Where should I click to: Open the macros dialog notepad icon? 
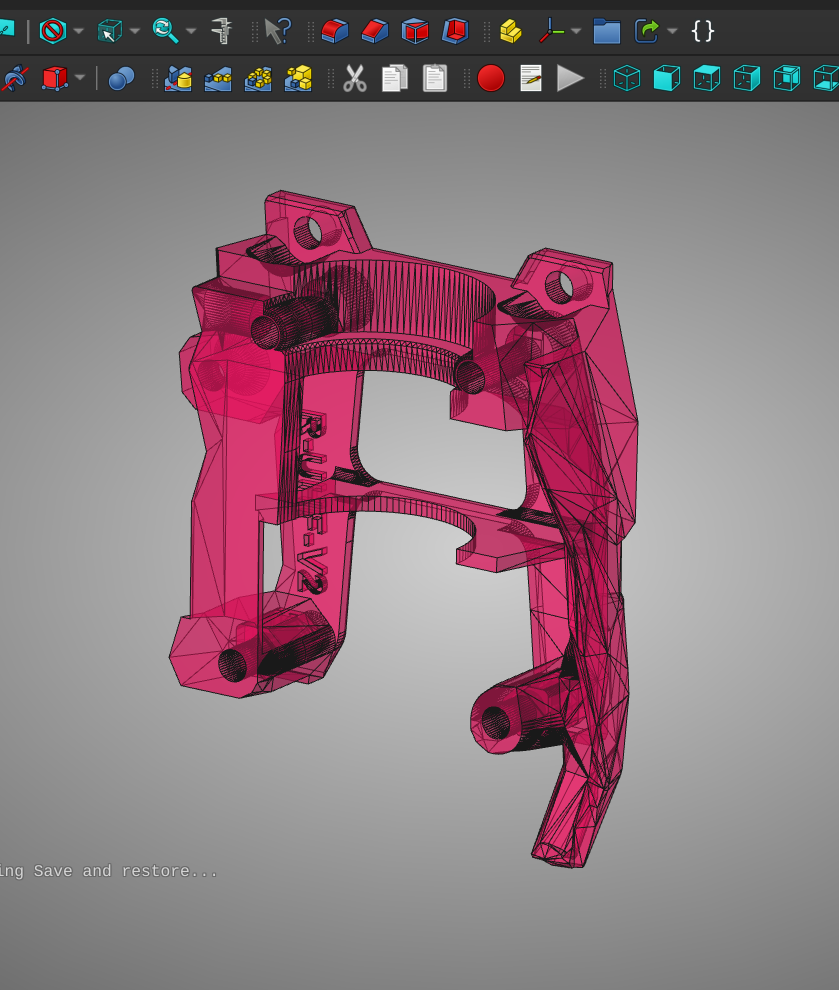click(531, 78)
